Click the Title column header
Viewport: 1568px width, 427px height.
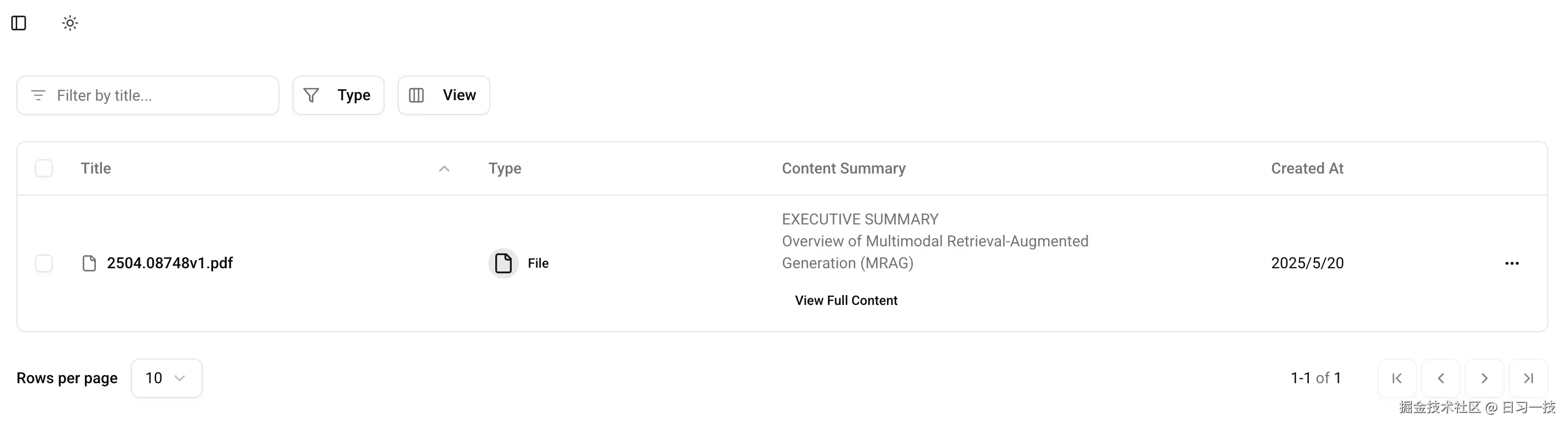click(95, 168)
